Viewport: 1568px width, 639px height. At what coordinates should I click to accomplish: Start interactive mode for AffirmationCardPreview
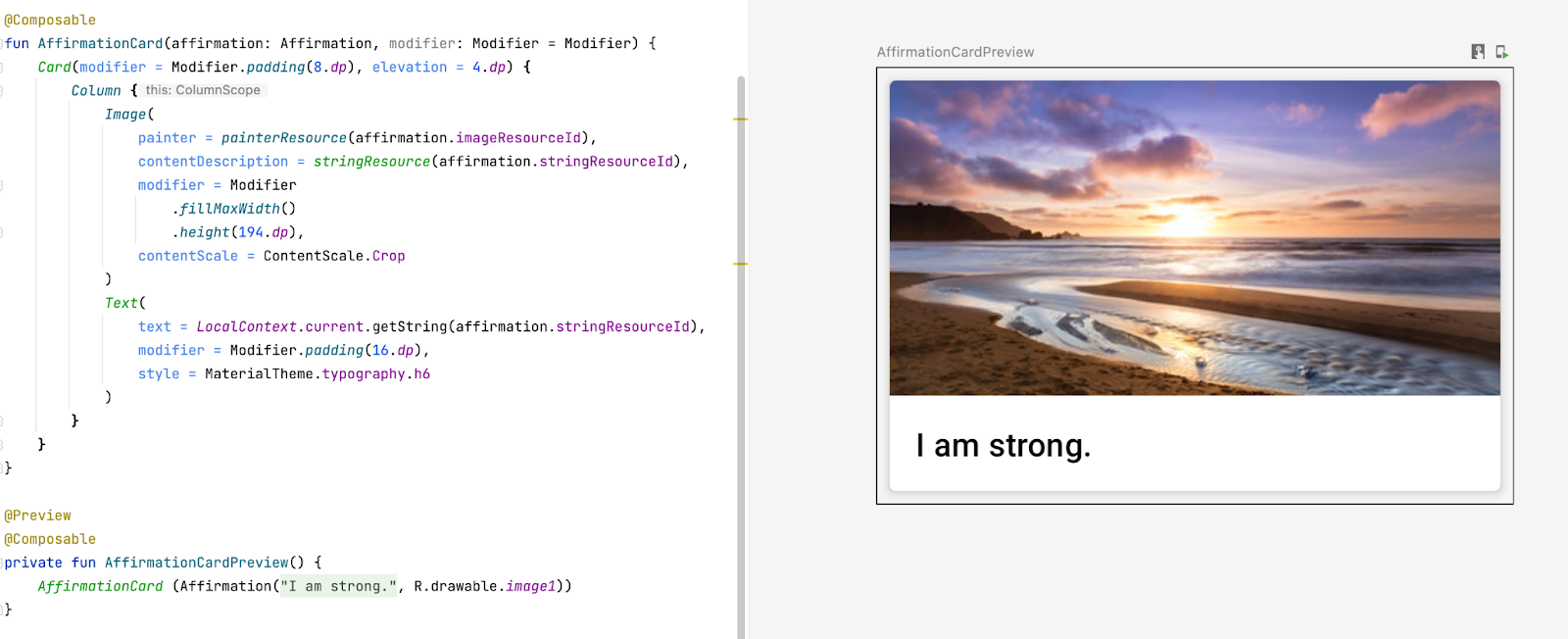pyautogui.click(x=1478, y=52)
